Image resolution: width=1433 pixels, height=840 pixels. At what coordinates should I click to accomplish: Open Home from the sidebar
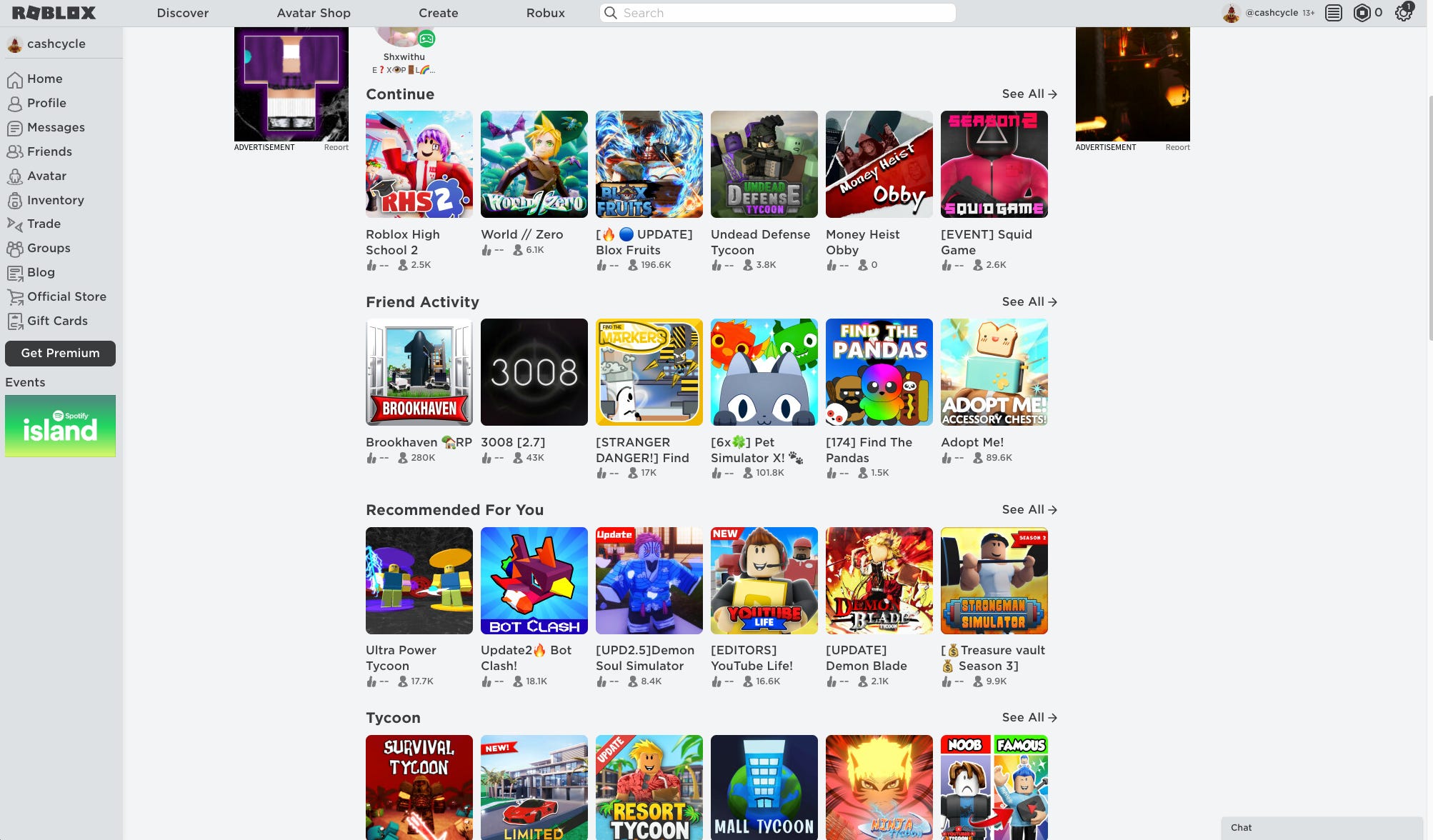44,79
